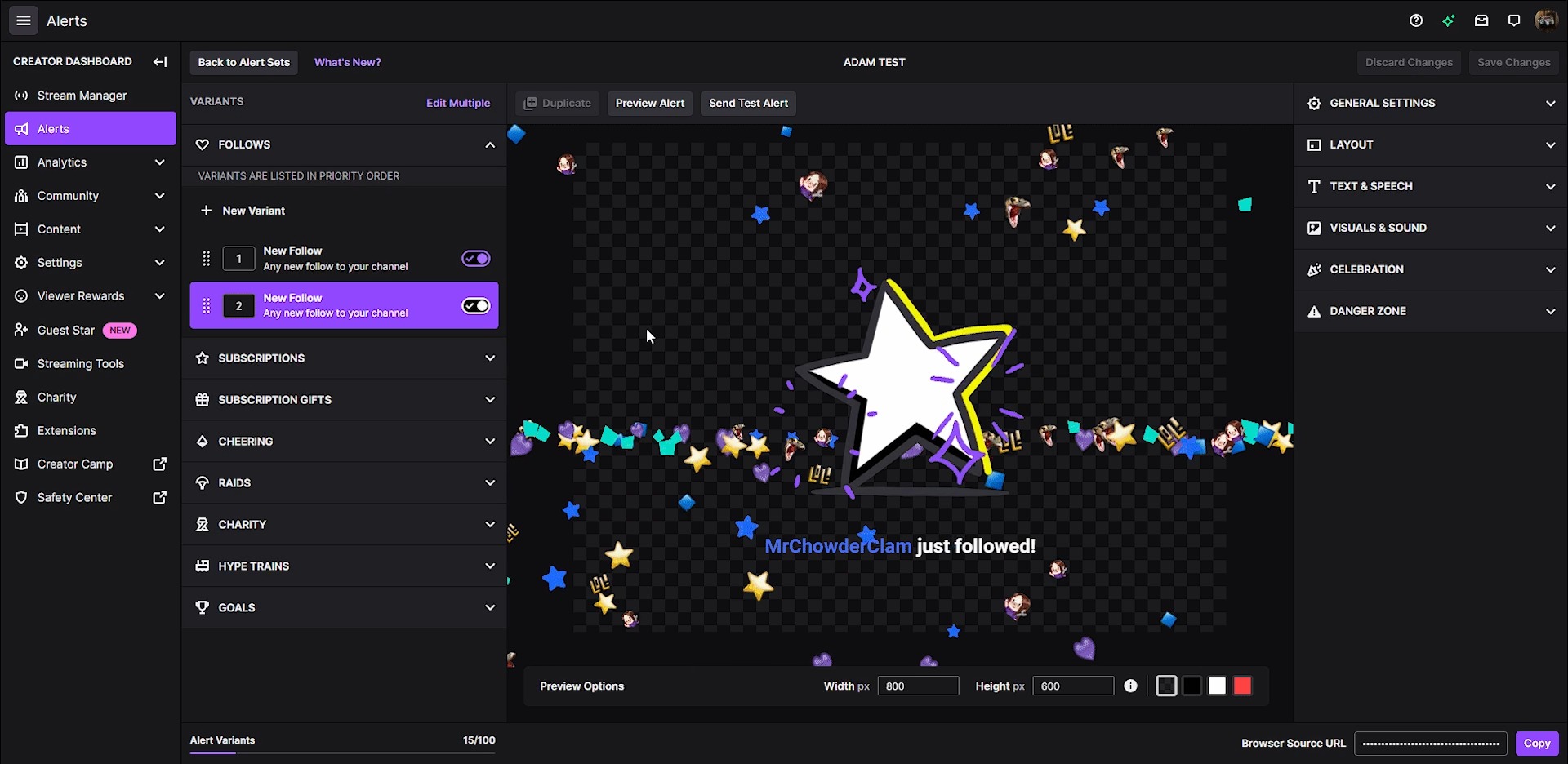The width and height of the screenshot is (1568, 764).
Task: Select the transparent checkered preview background
Action: pos(1166,686)
